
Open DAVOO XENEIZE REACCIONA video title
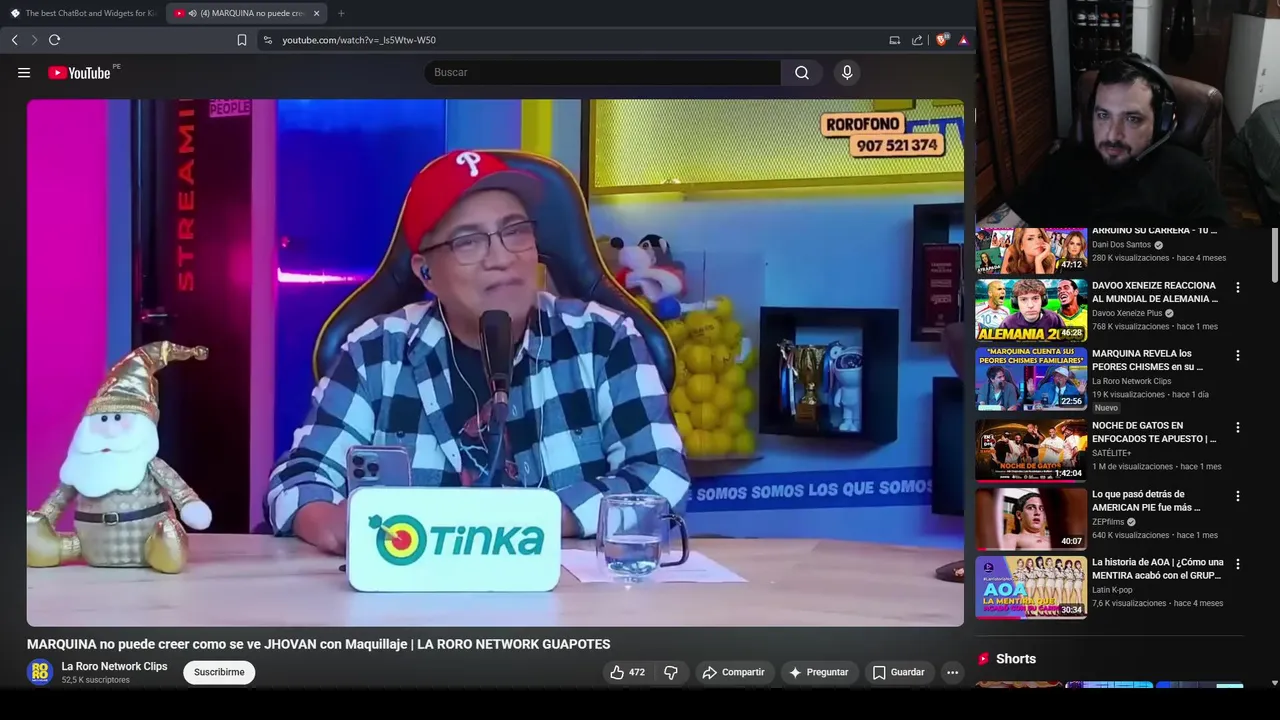(x=1155, y=293)
